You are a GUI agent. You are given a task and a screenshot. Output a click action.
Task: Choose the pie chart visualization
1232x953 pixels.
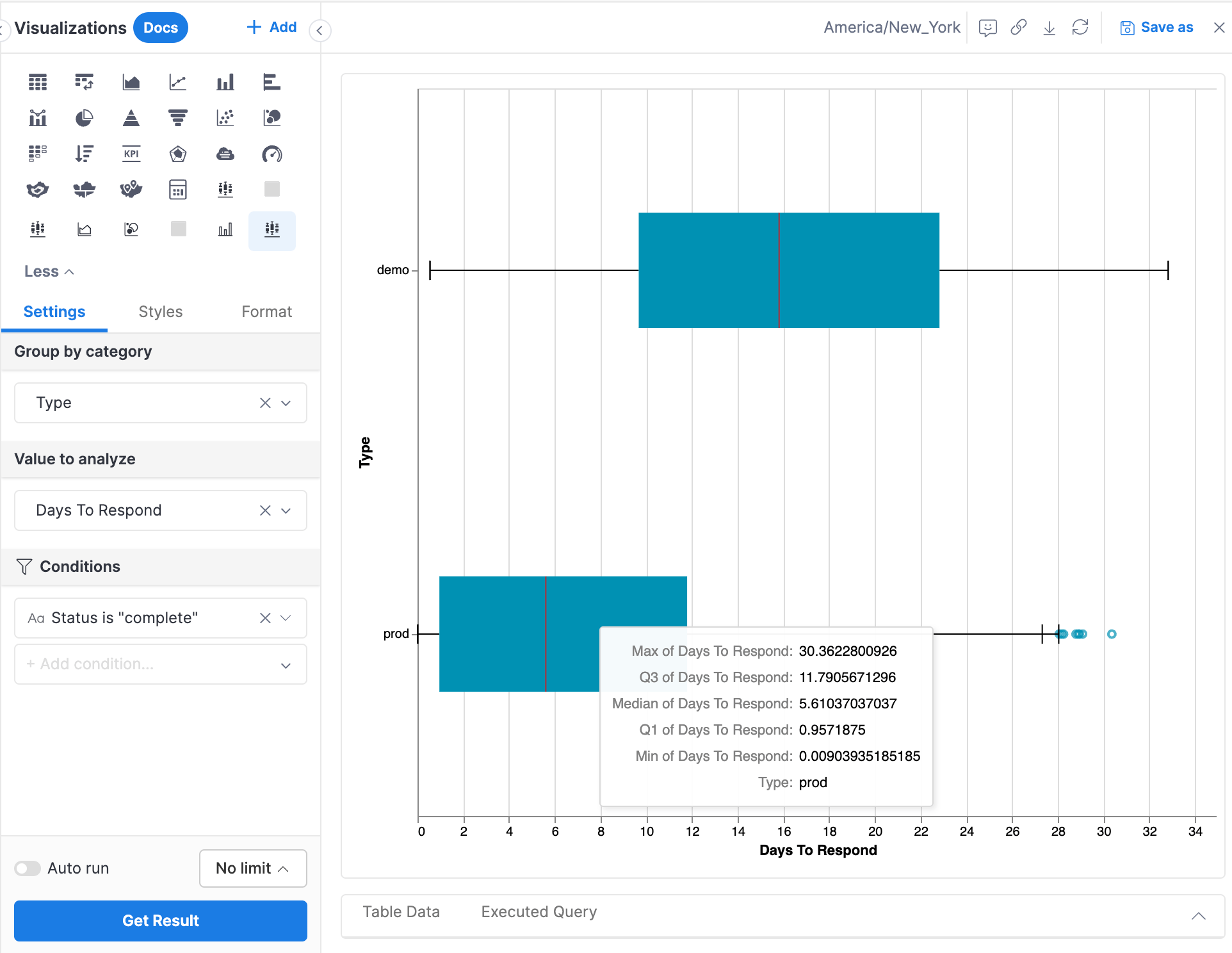pos(84,118)
